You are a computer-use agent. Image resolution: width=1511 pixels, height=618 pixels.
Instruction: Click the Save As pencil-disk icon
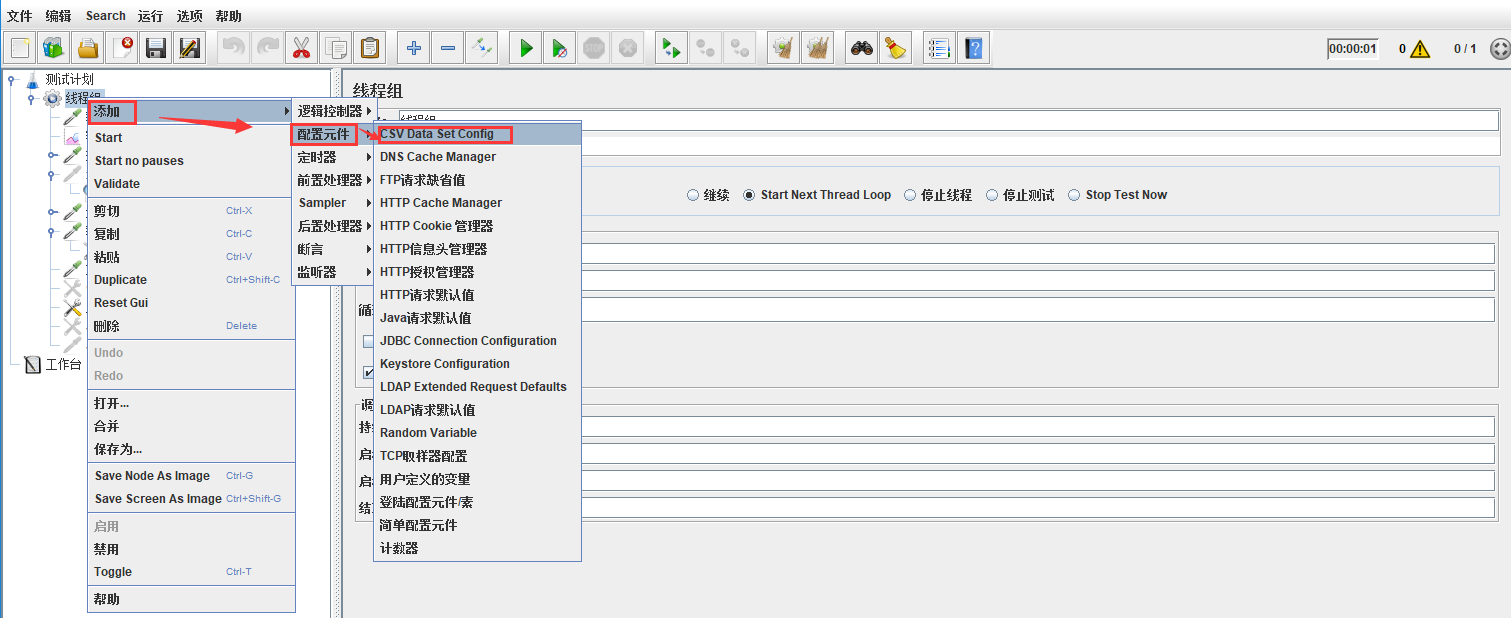tap(189, 47)
